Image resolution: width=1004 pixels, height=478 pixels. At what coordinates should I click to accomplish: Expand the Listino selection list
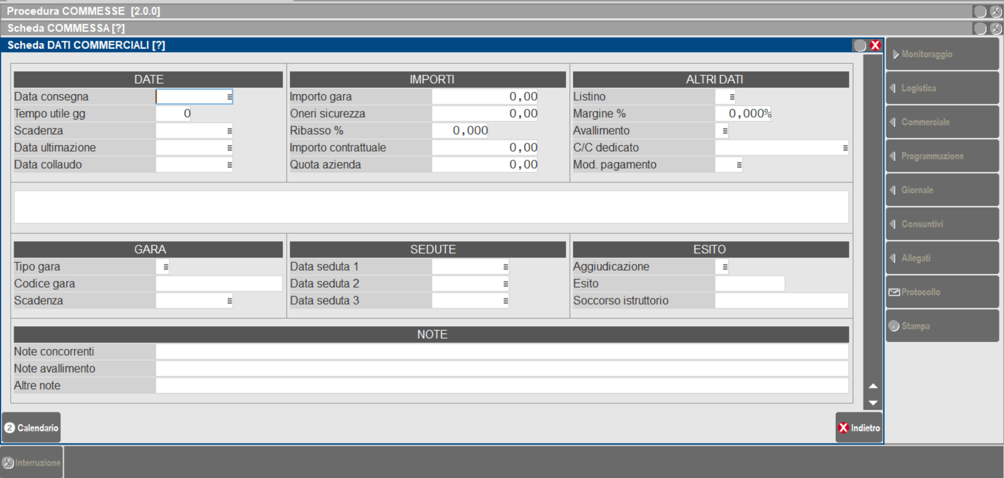(731, 97)
